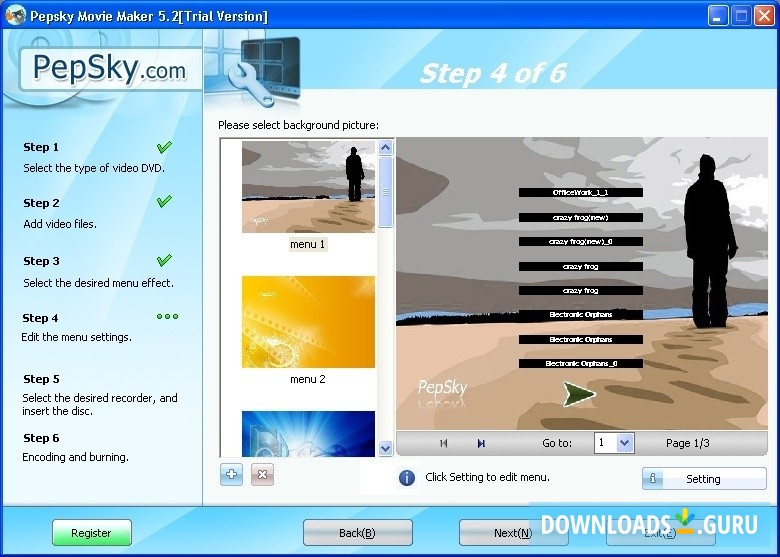Click the Step 1 green checkmark
Viewport: 780px width, 557px height.
click(164, 147)
